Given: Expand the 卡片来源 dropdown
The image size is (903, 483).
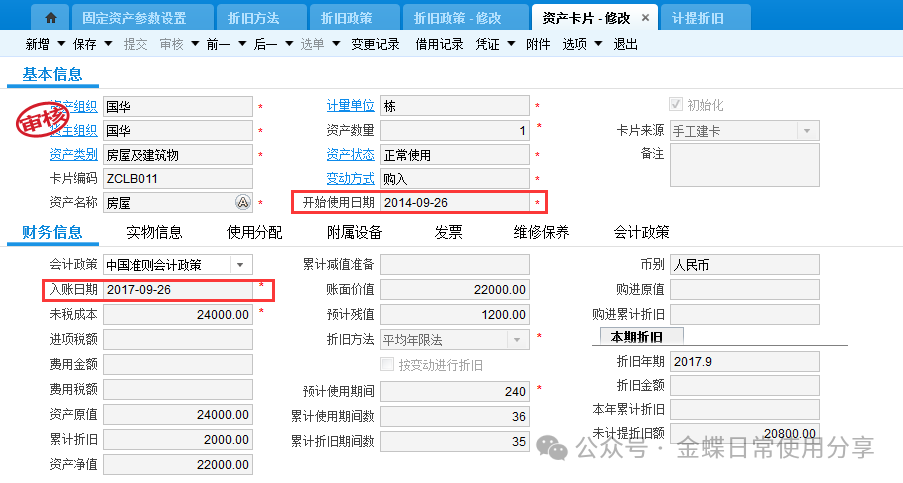Looking at the screenshot, I should (x=806, y=131).
